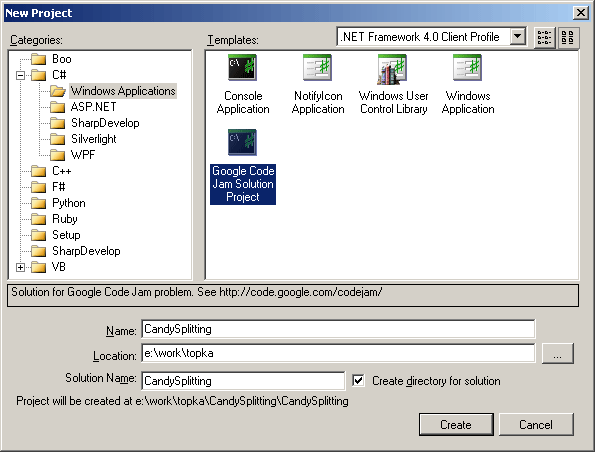
Task: Click the Python folder icon
Action: (x=39, y=203)
